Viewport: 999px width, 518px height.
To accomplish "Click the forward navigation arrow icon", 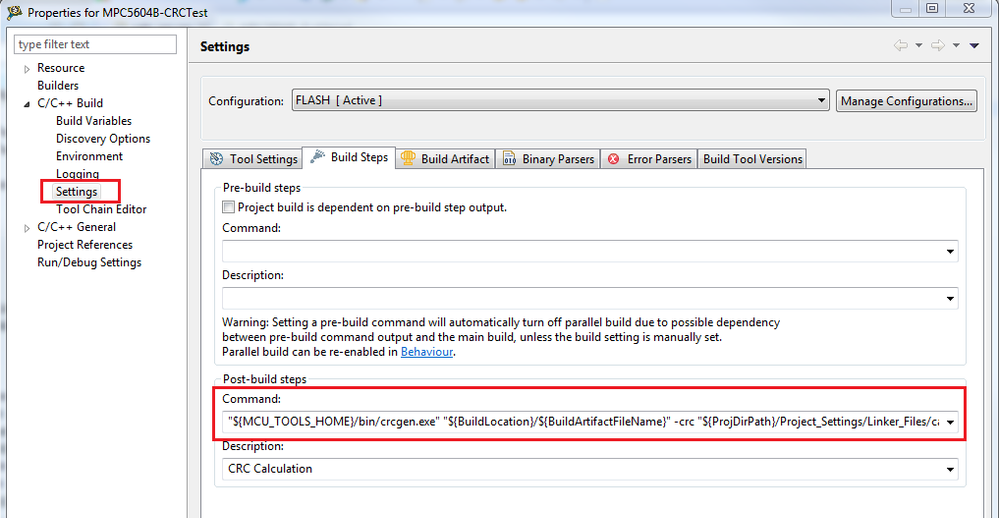I will (x=938, y=45).
